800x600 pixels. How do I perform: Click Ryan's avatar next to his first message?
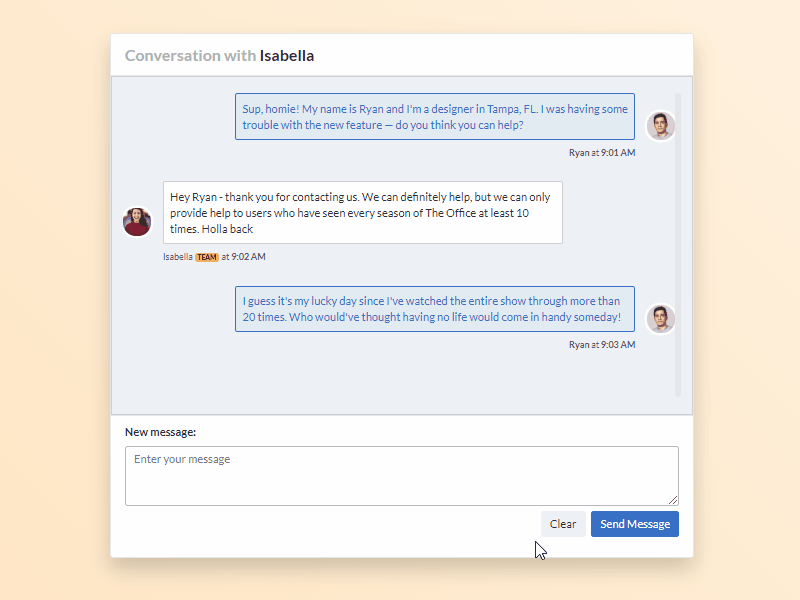pyautogui.click(x=660, y=125)
